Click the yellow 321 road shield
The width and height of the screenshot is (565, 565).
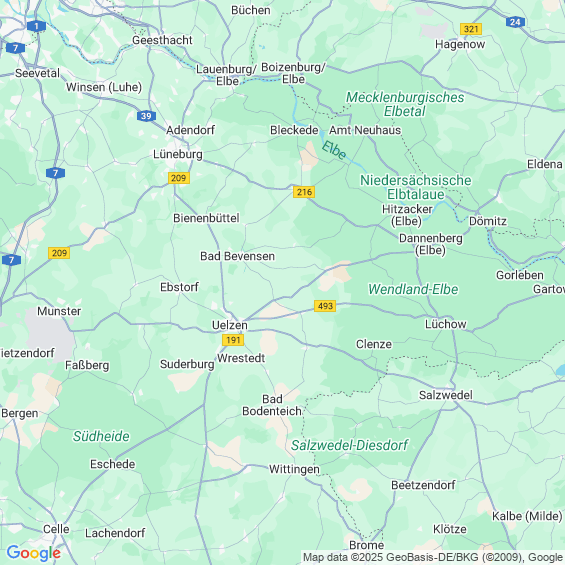pos(471,29)
